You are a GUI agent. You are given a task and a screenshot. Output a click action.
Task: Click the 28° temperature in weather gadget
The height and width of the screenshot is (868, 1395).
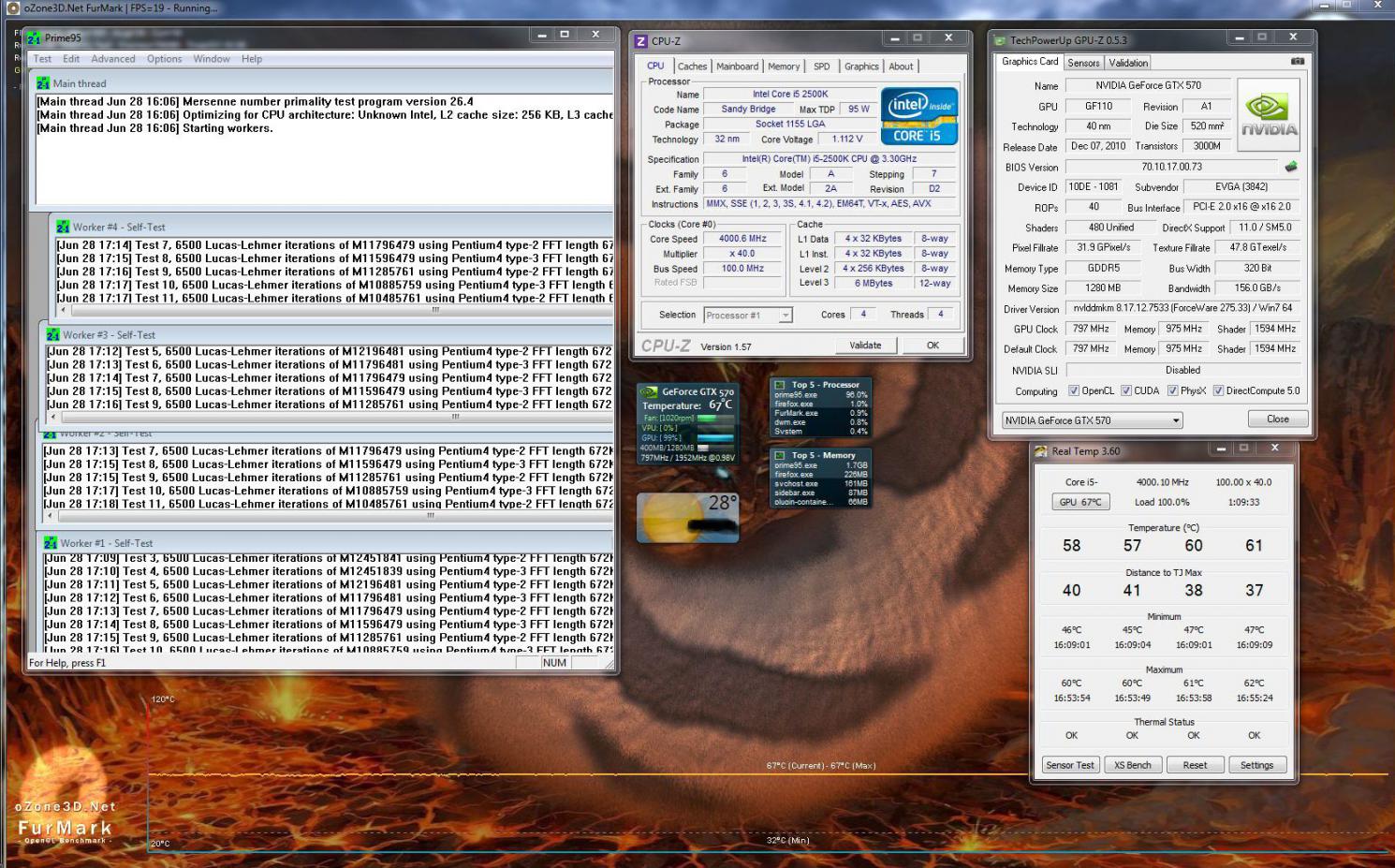[x=721, y=504]
